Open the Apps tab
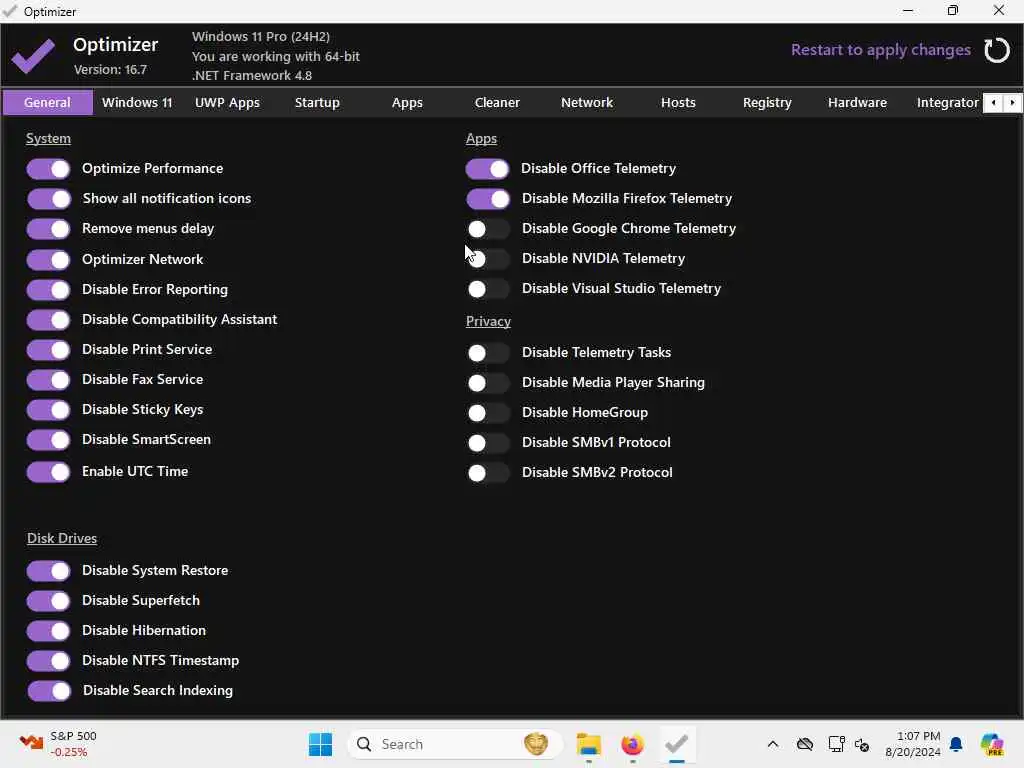Viewport: 1024px width, 768px height. pos(408,103)
